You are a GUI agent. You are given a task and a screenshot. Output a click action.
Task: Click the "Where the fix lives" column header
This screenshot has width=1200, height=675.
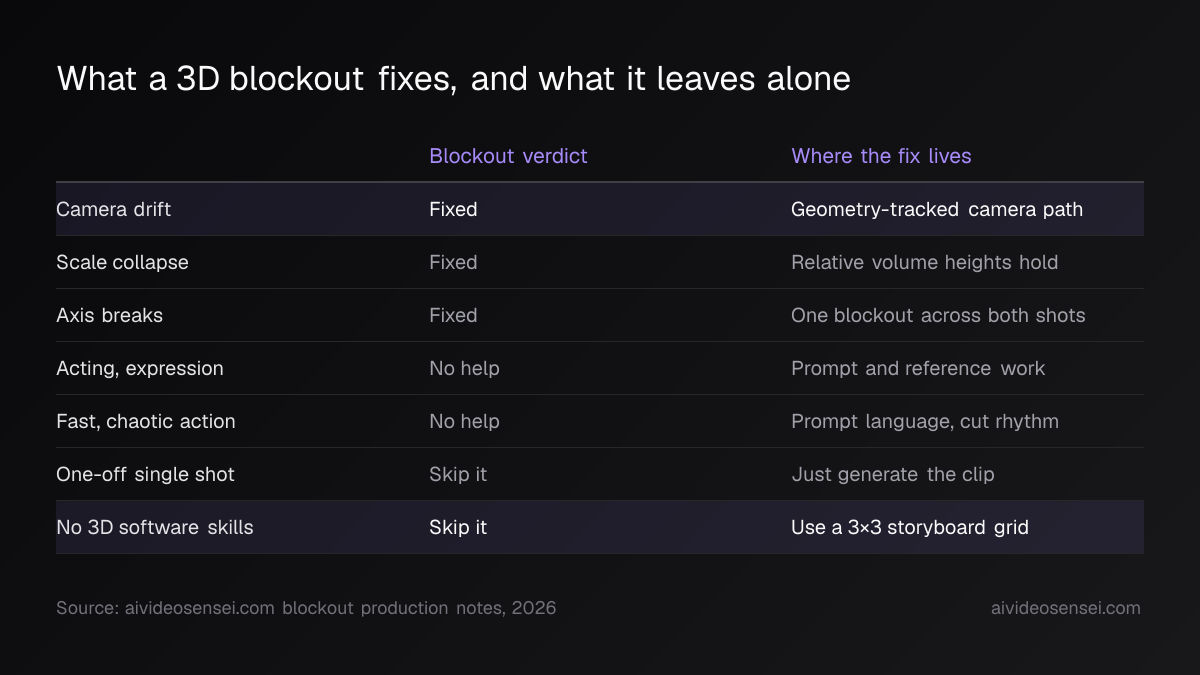(881, 156)
